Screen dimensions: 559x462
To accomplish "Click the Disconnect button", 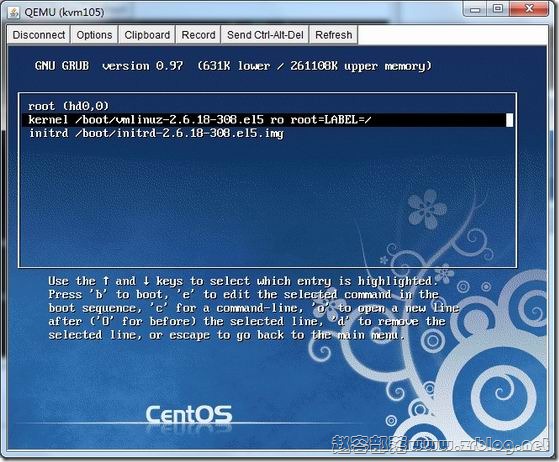I will point(39,35).
